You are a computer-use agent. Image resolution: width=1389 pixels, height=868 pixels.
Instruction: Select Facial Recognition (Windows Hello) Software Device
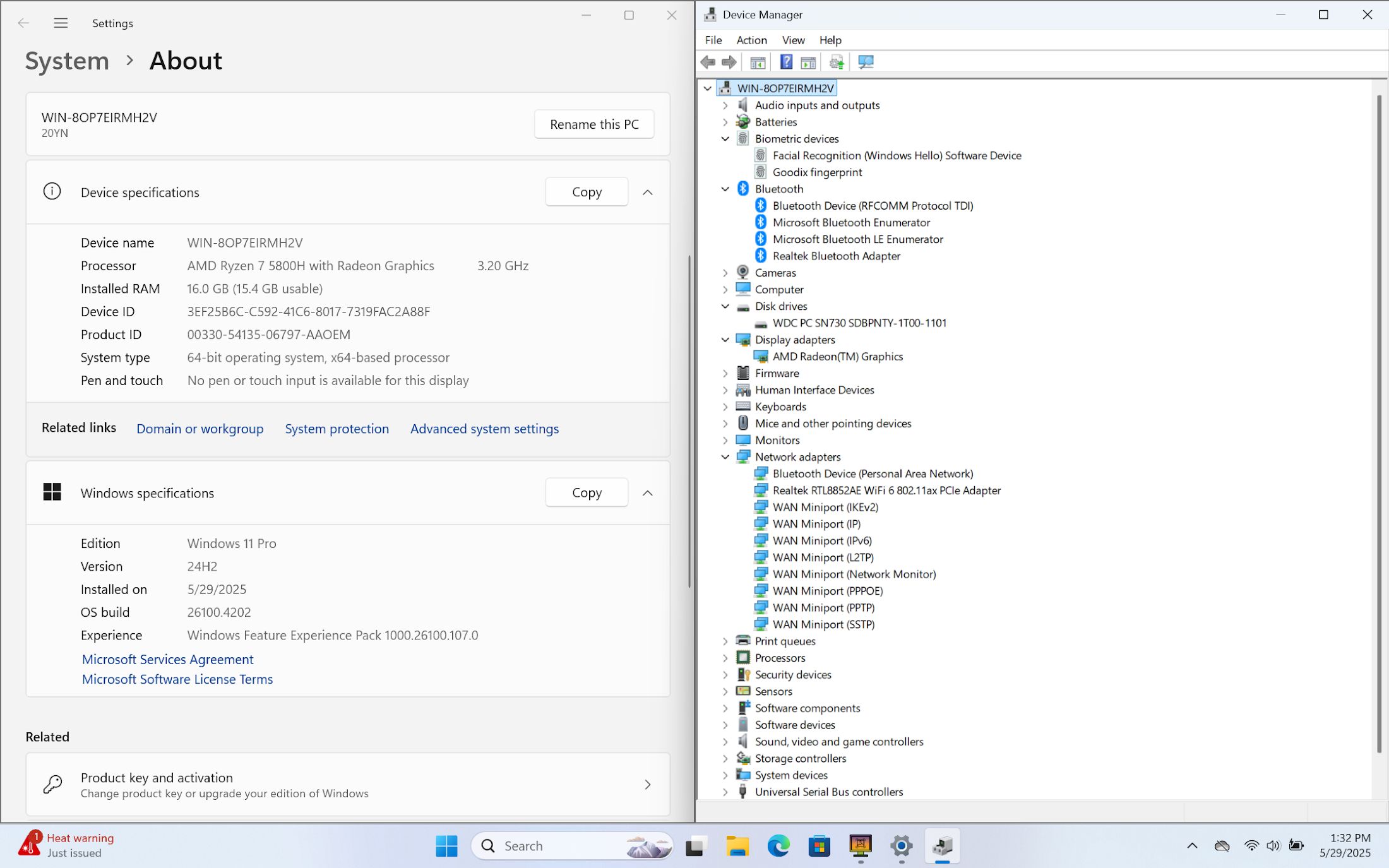[x=897, y=156]
